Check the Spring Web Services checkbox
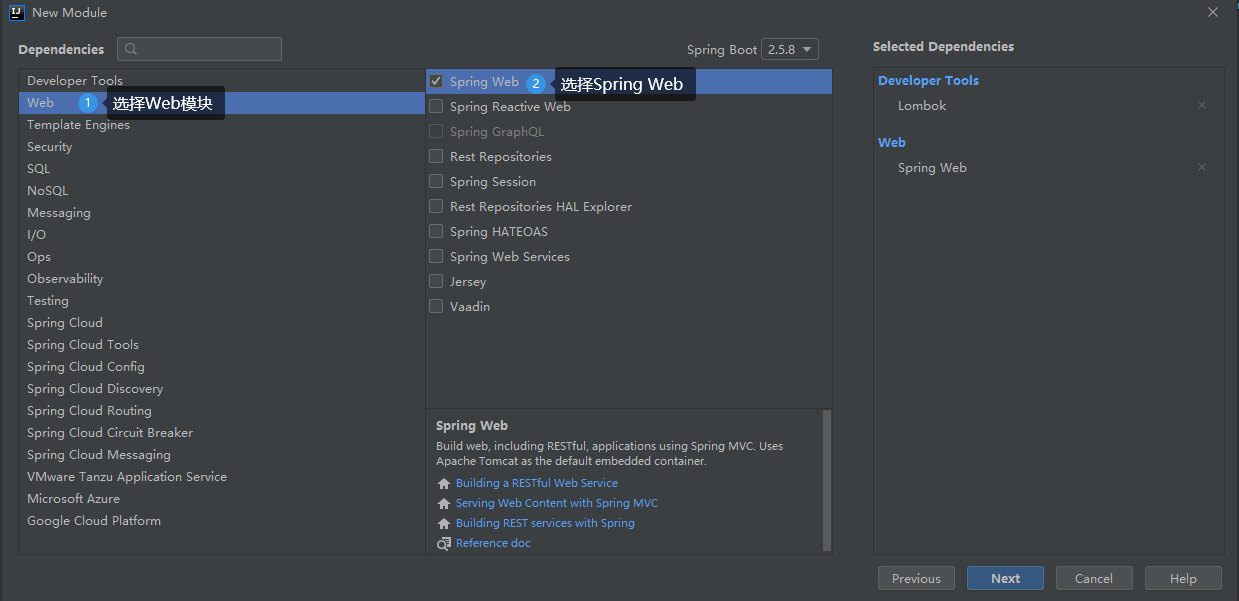Image resolution: width=1239 pixels, height=601 pixels. 436,256
